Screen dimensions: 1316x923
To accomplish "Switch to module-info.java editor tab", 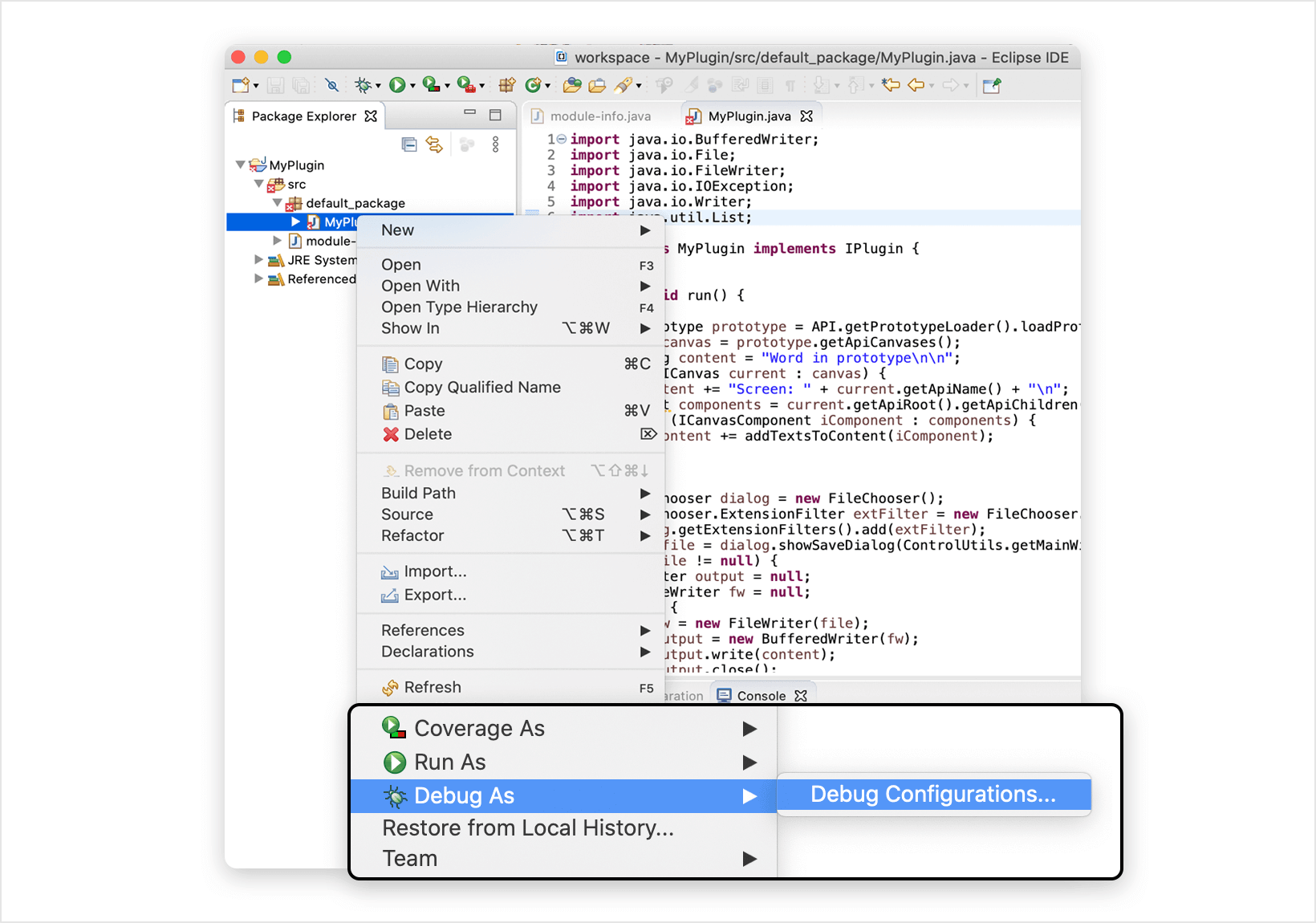I will click(591, 116).
